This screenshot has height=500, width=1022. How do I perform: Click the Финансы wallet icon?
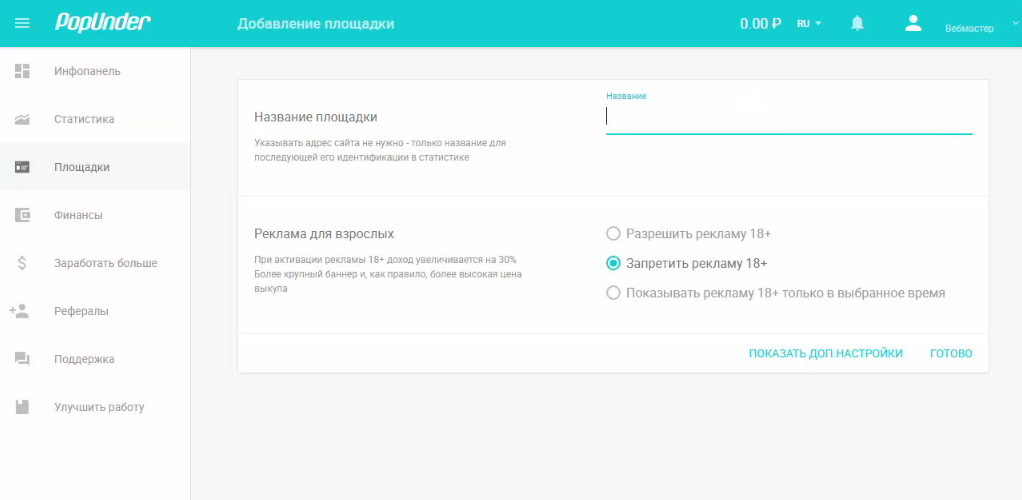[x=22, y=215]
